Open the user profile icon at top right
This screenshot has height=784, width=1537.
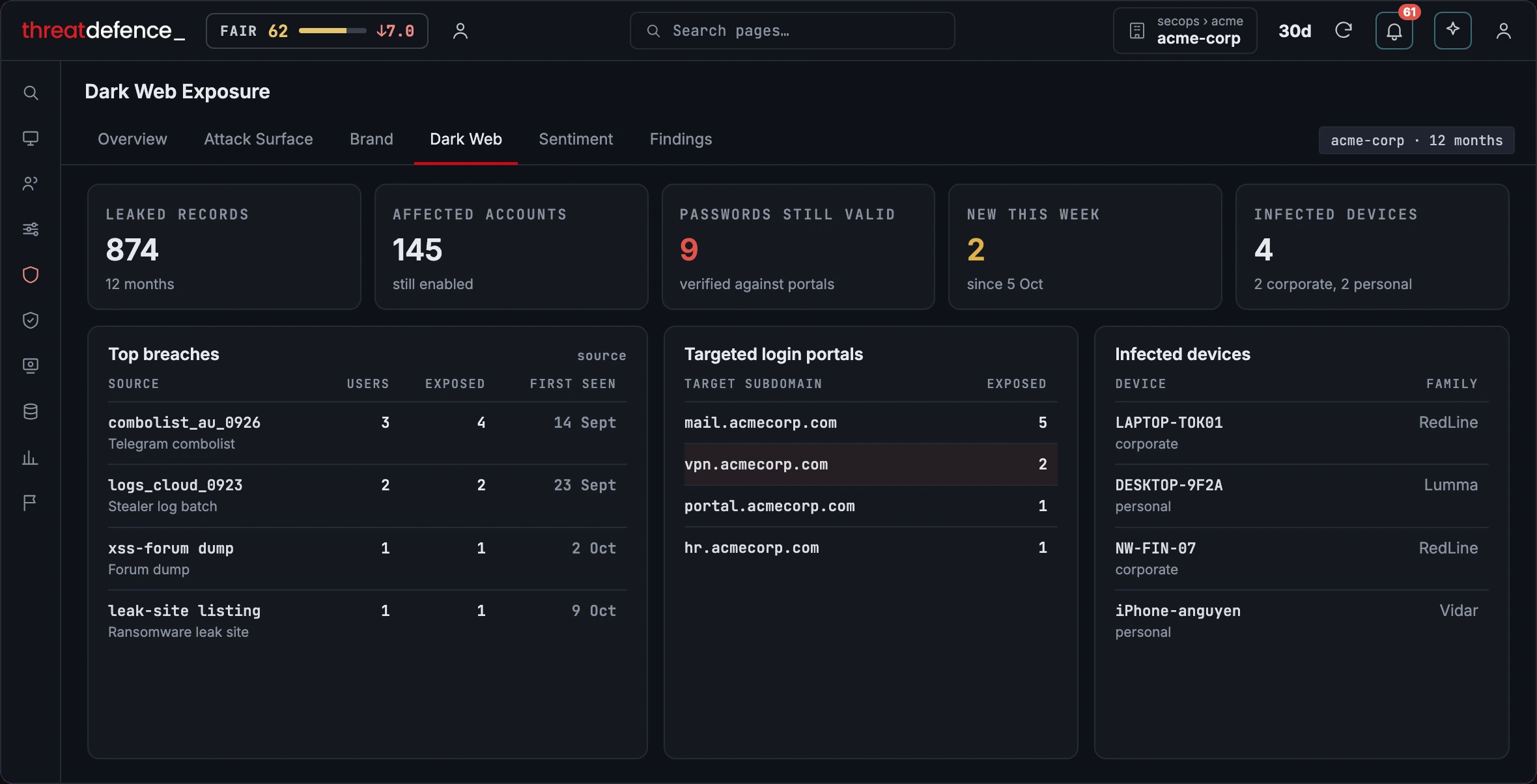click(1504, 31)
